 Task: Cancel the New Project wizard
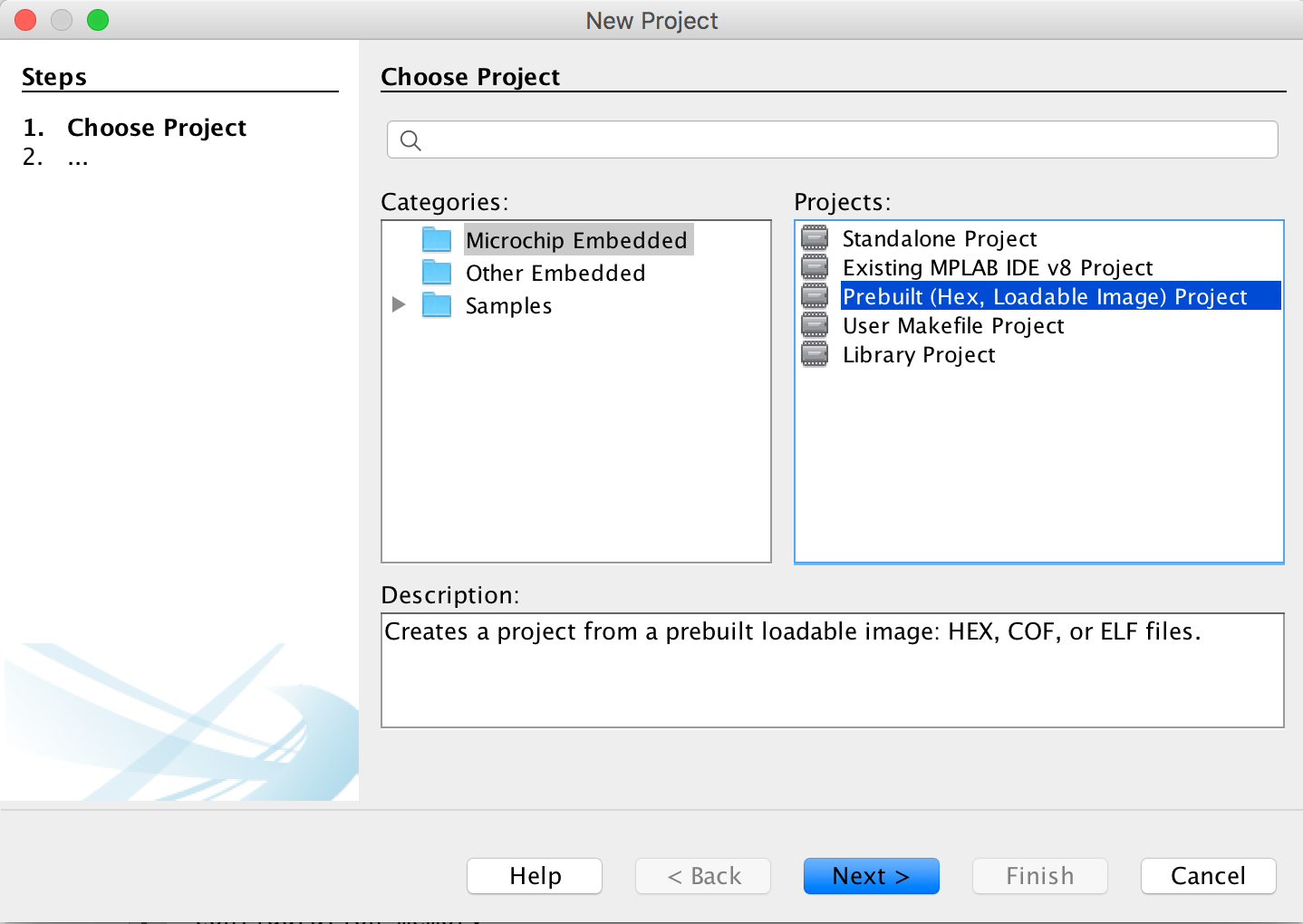(1208, 875)
